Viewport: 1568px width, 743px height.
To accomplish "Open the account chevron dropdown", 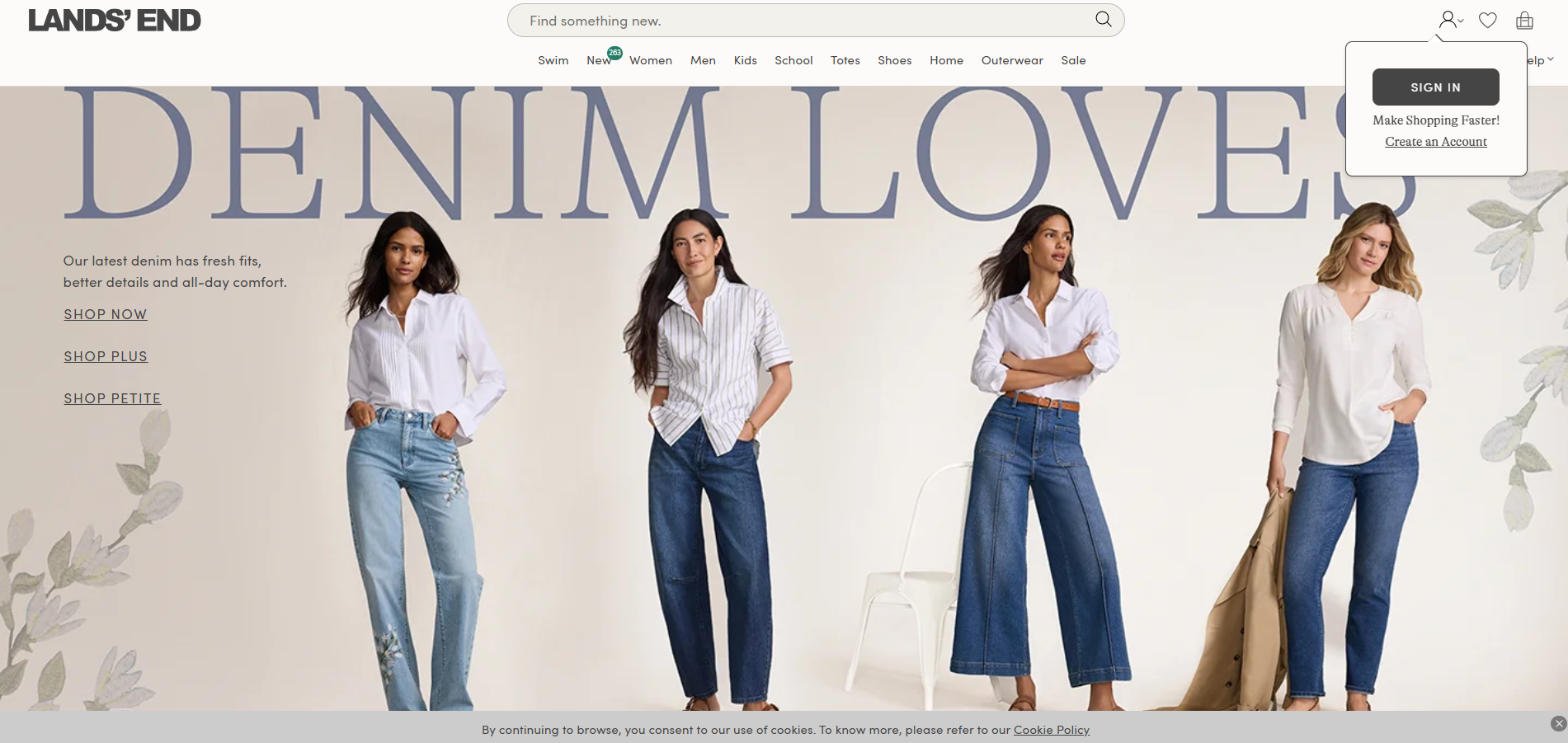I will [x=1460, y=21].
